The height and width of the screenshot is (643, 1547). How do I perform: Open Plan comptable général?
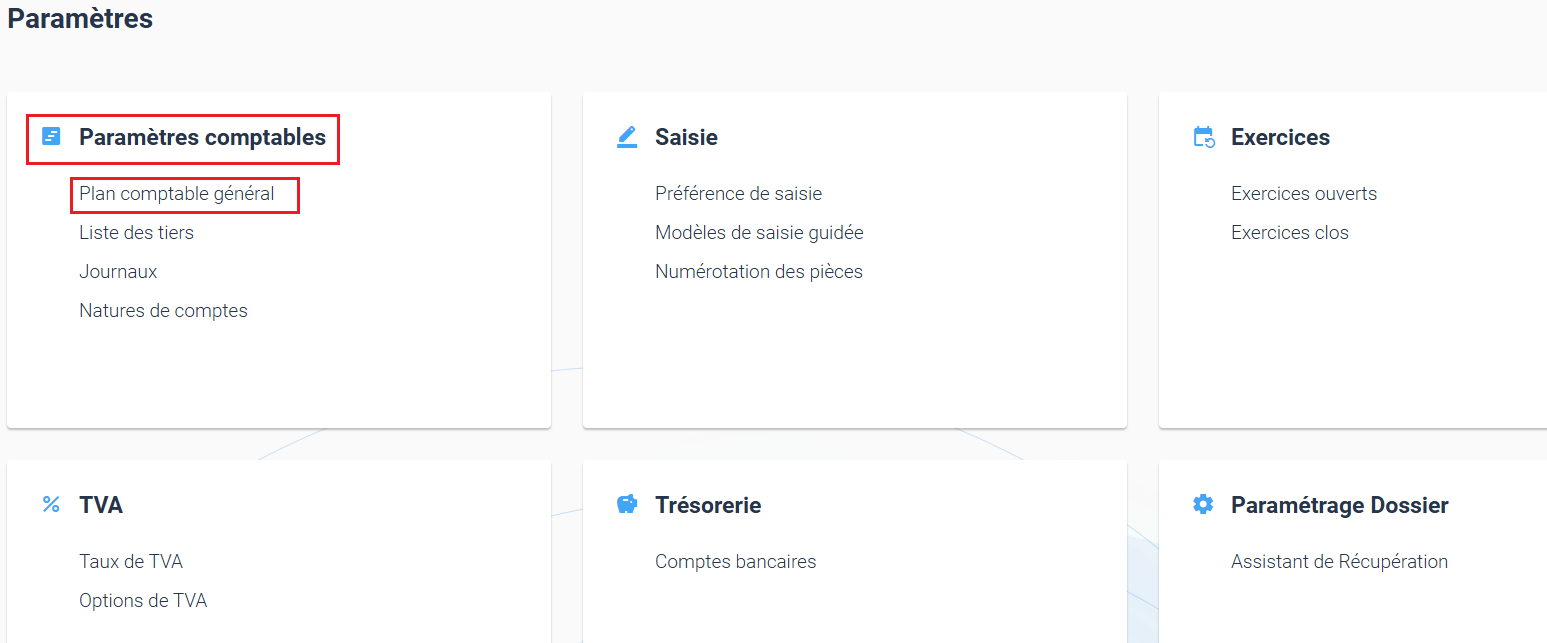(177, 194)
